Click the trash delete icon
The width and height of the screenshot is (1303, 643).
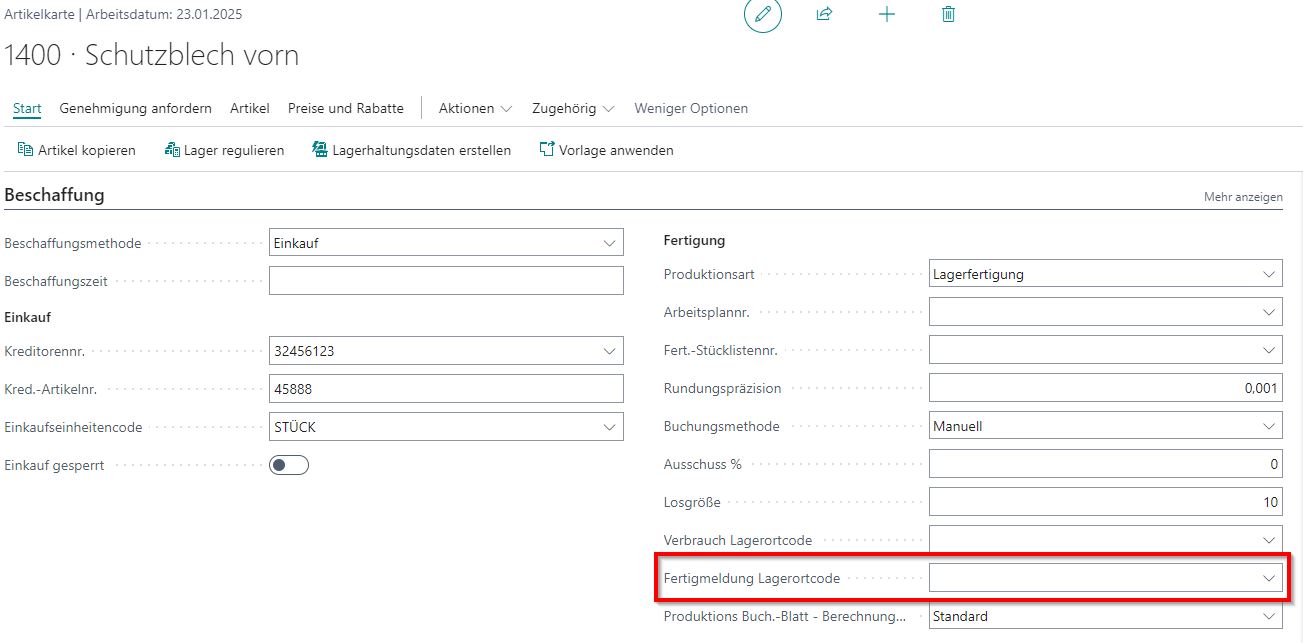click(948, 14)
